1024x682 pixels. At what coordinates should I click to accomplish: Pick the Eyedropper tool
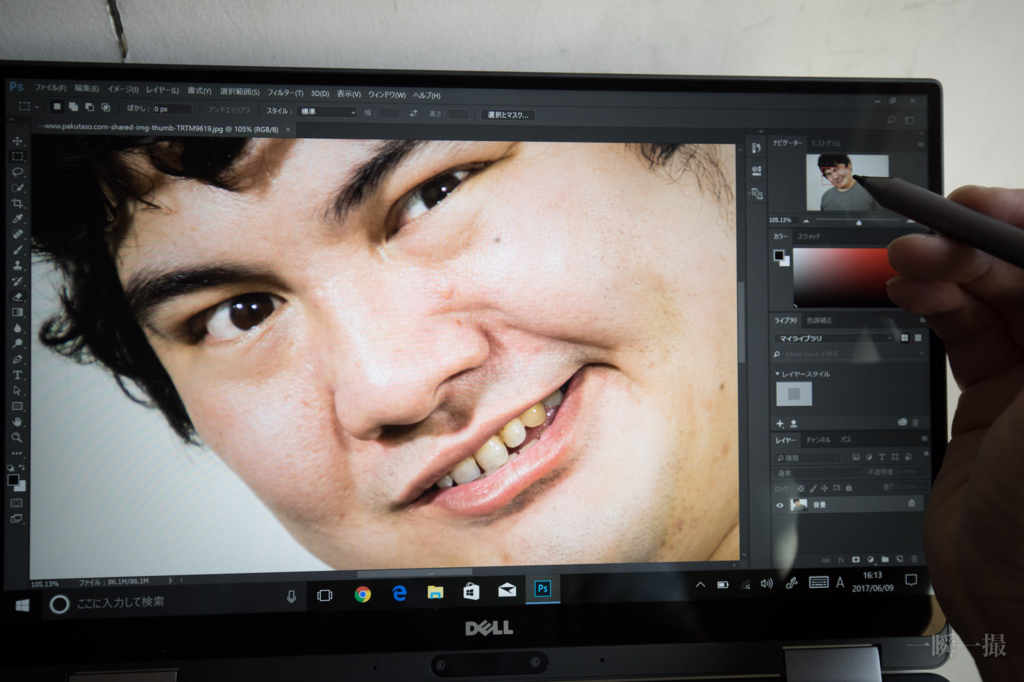tap(18, 219)
